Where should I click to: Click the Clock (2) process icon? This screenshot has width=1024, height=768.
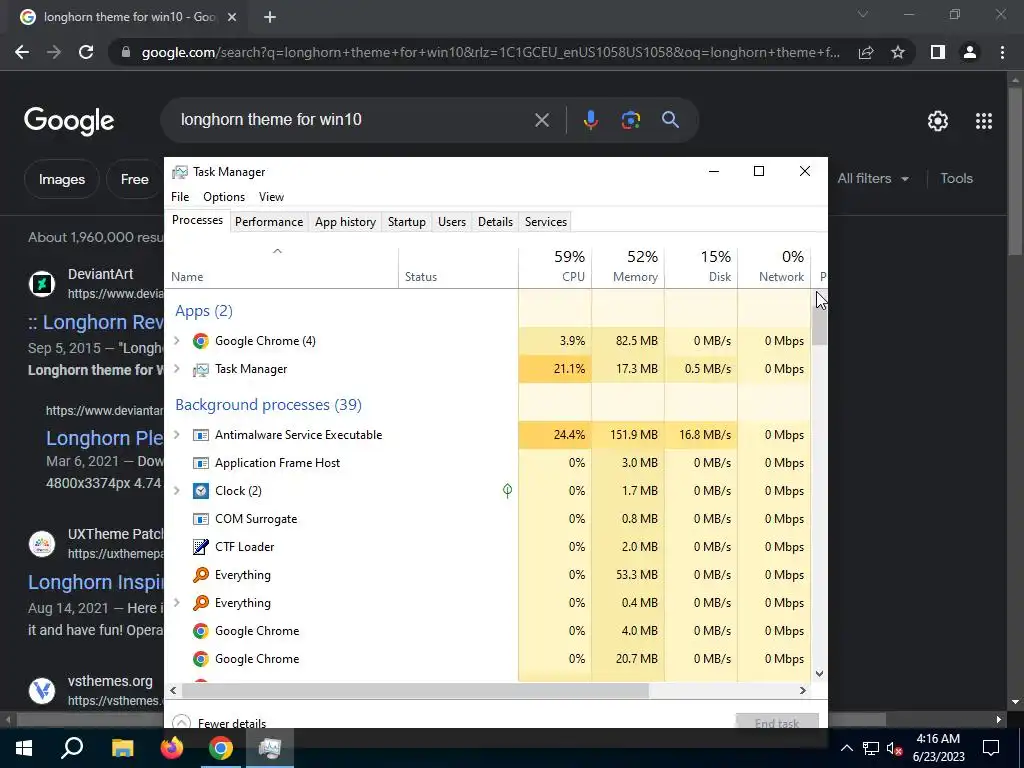(x=200, y=491)
